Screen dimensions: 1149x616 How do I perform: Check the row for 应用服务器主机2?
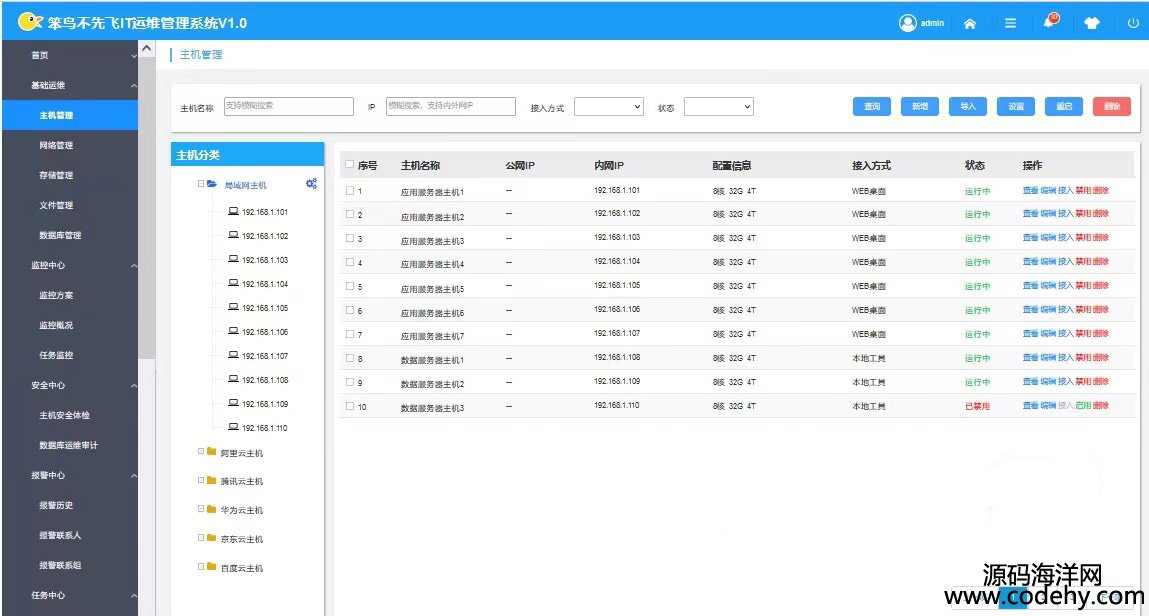[350, 215]
